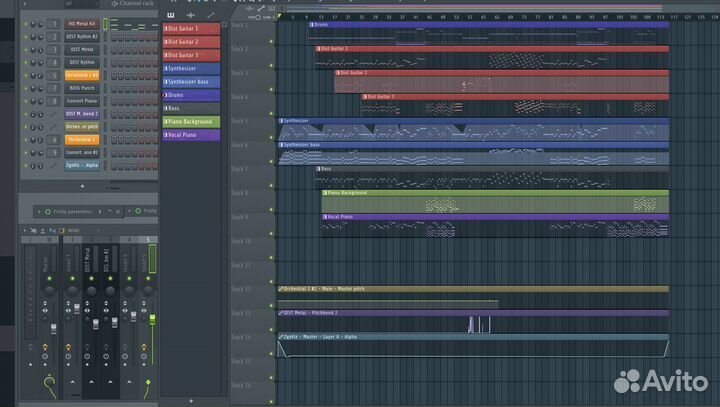
Task: Select the Piano Background pattern in picker
Action: (191, 121)
